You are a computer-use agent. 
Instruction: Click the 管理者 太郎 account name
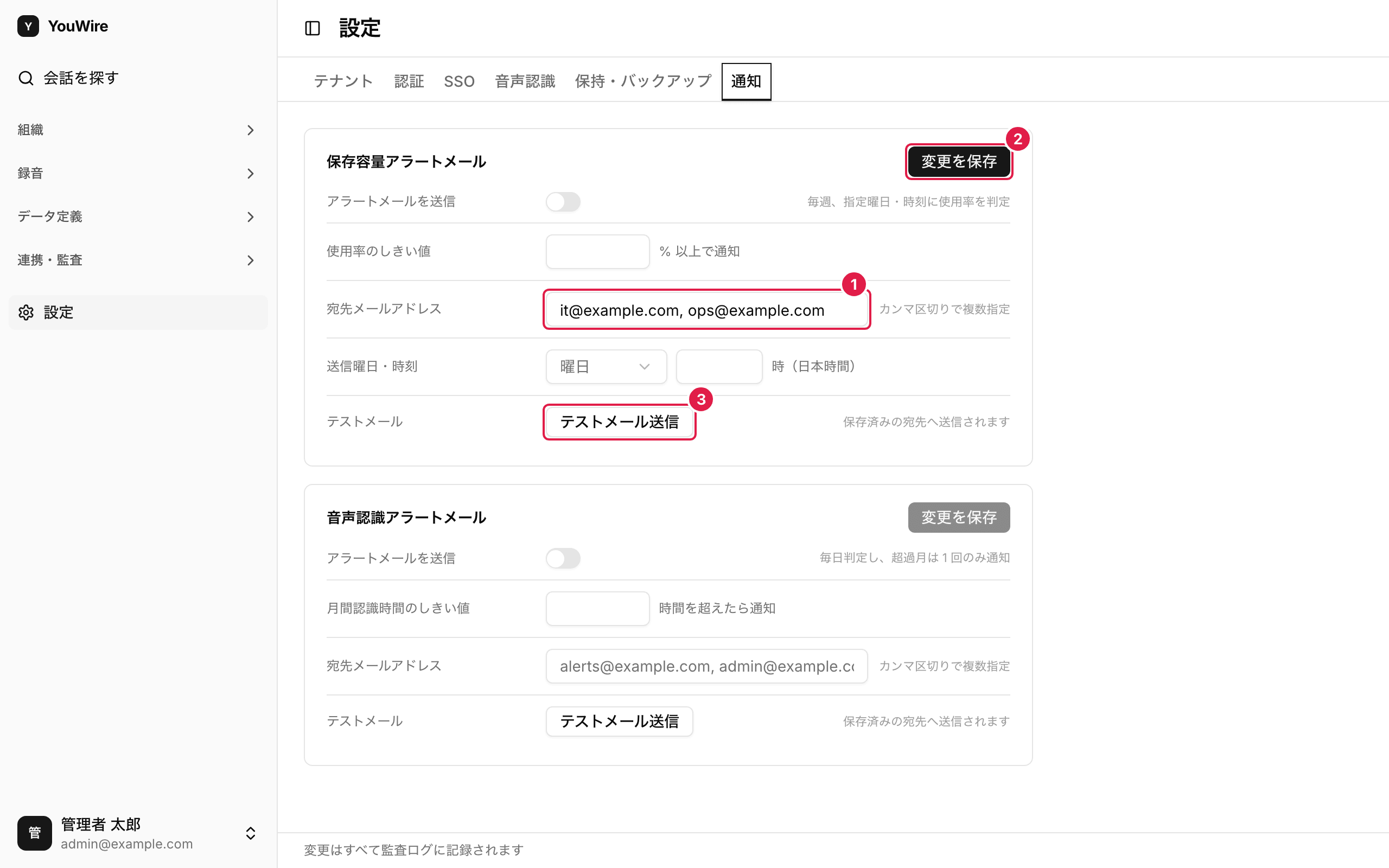[101, 825]
